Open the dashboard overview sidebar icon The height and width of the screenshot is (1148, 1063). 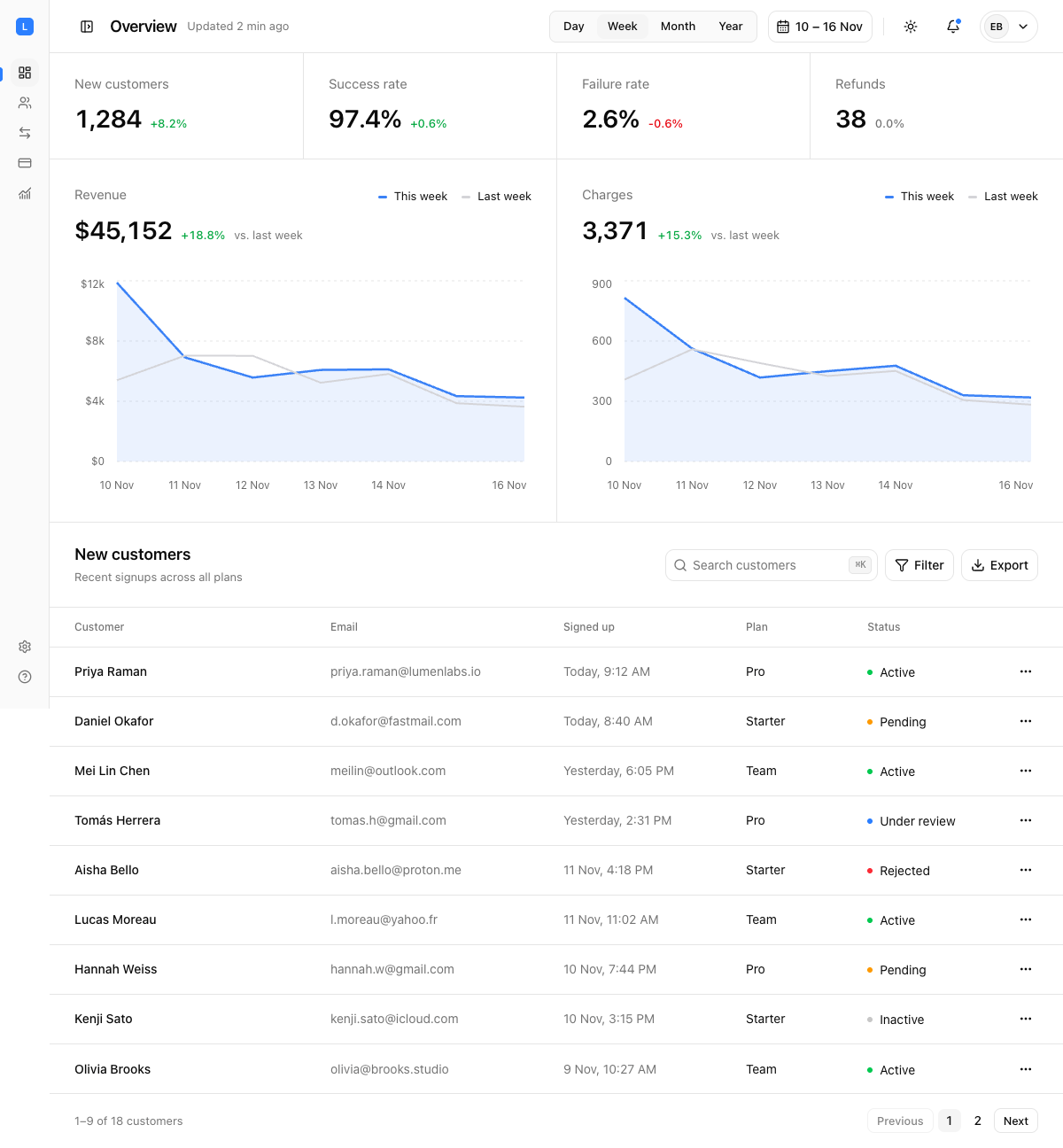click(x=25, y=73)
